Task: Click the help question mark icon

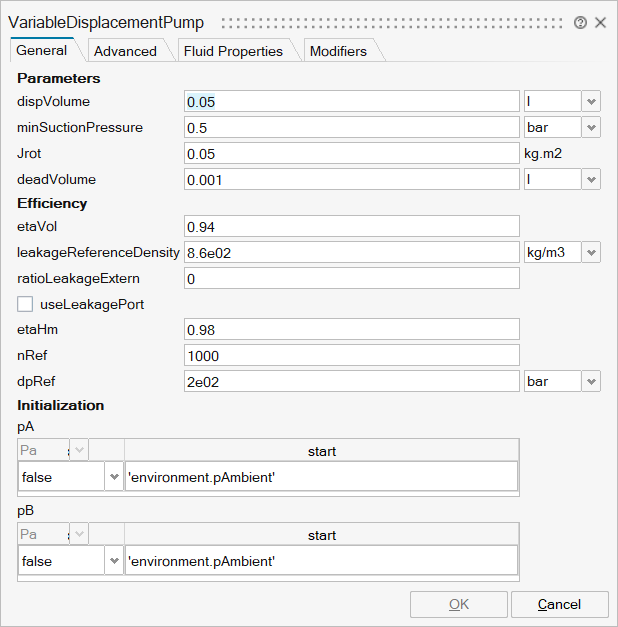Action: [x=580, y=22]
